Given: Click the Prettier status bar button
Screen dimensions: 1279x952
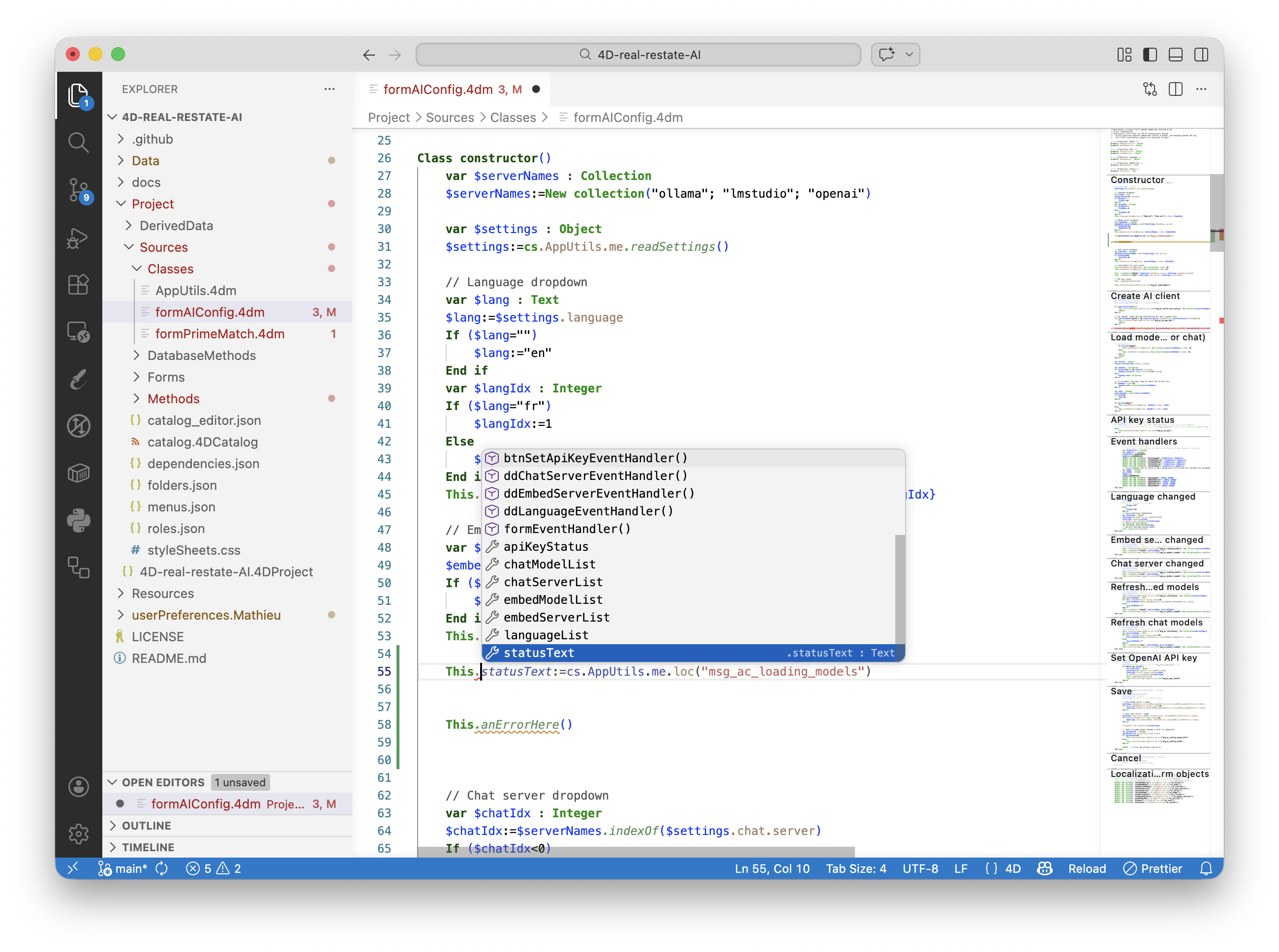Looking at the screenshot, I should click(x=1153, y=868).
